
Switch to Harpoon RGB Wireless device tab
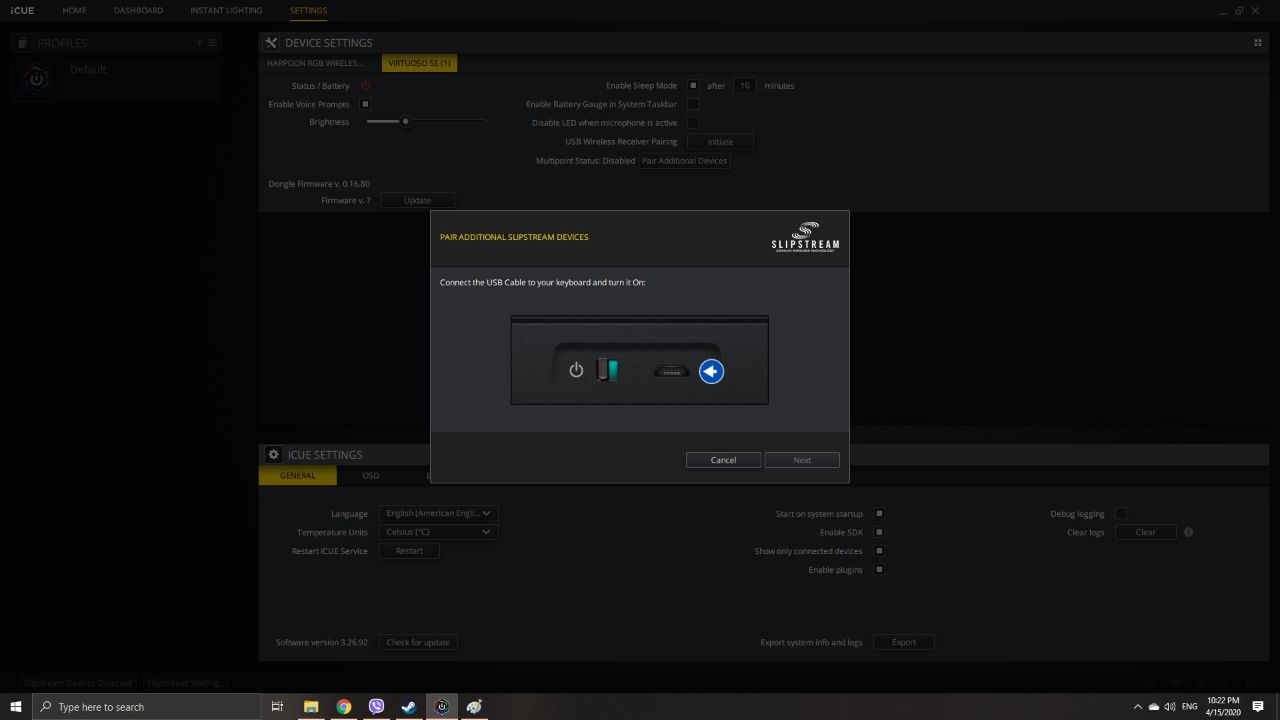(x=315, y=63)
